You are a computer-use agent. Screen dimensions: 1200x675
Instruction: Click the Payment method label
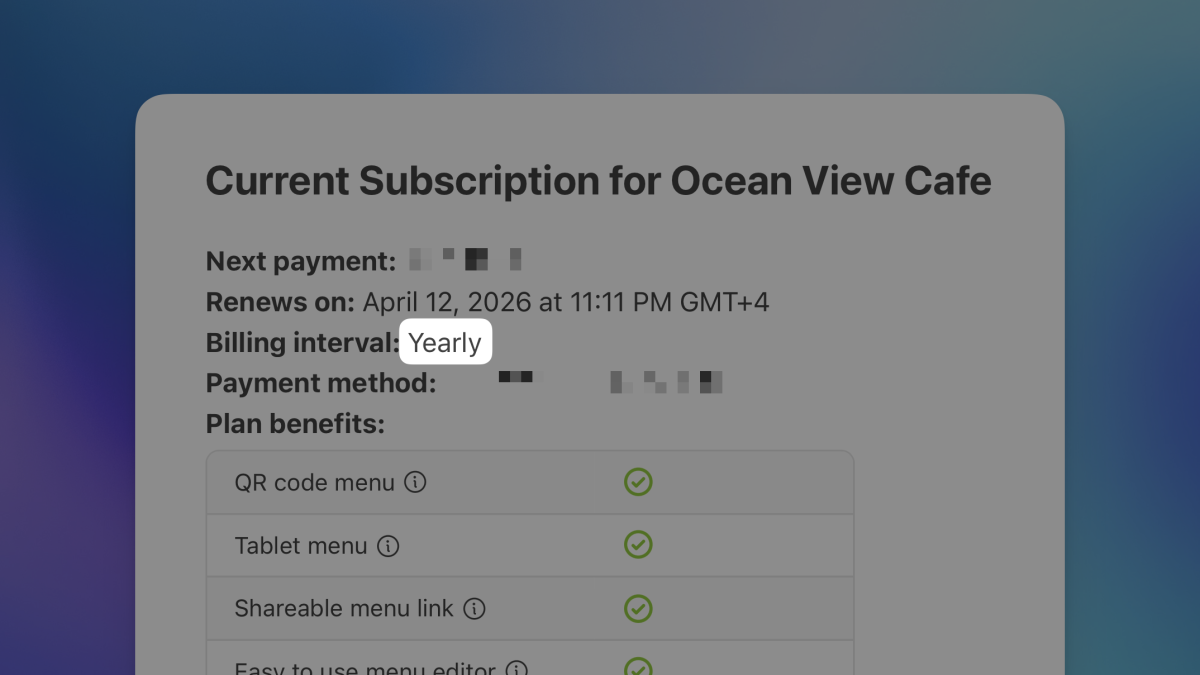tap(321, 383)
